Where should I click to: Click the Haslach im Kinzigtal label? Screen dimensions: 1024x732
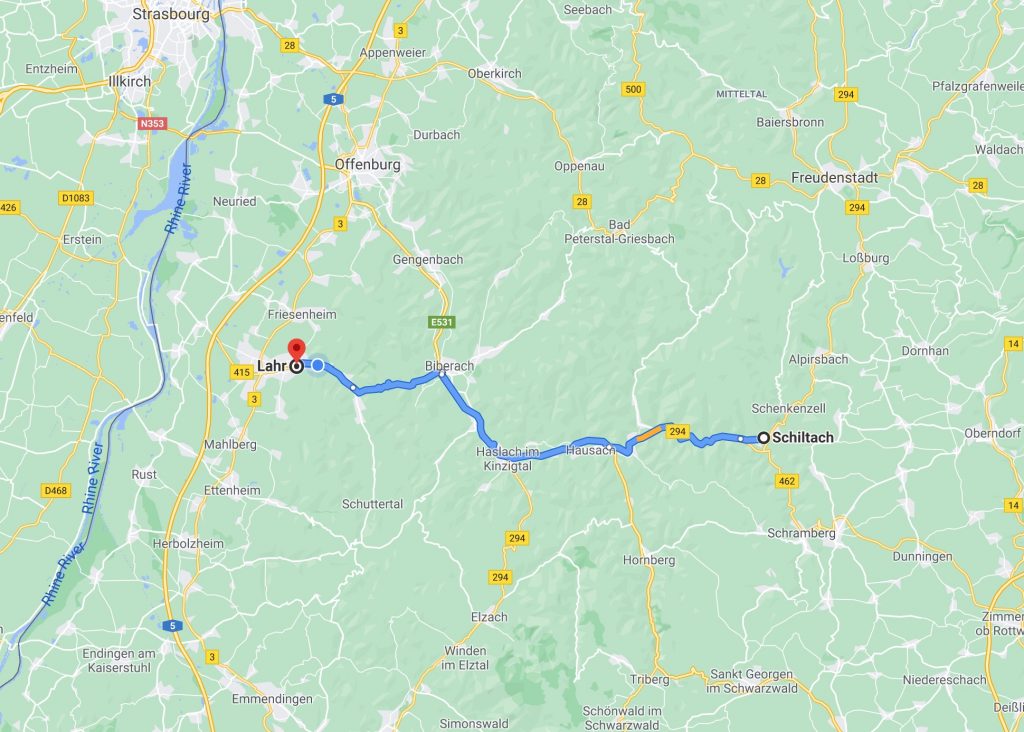(507, 458)
